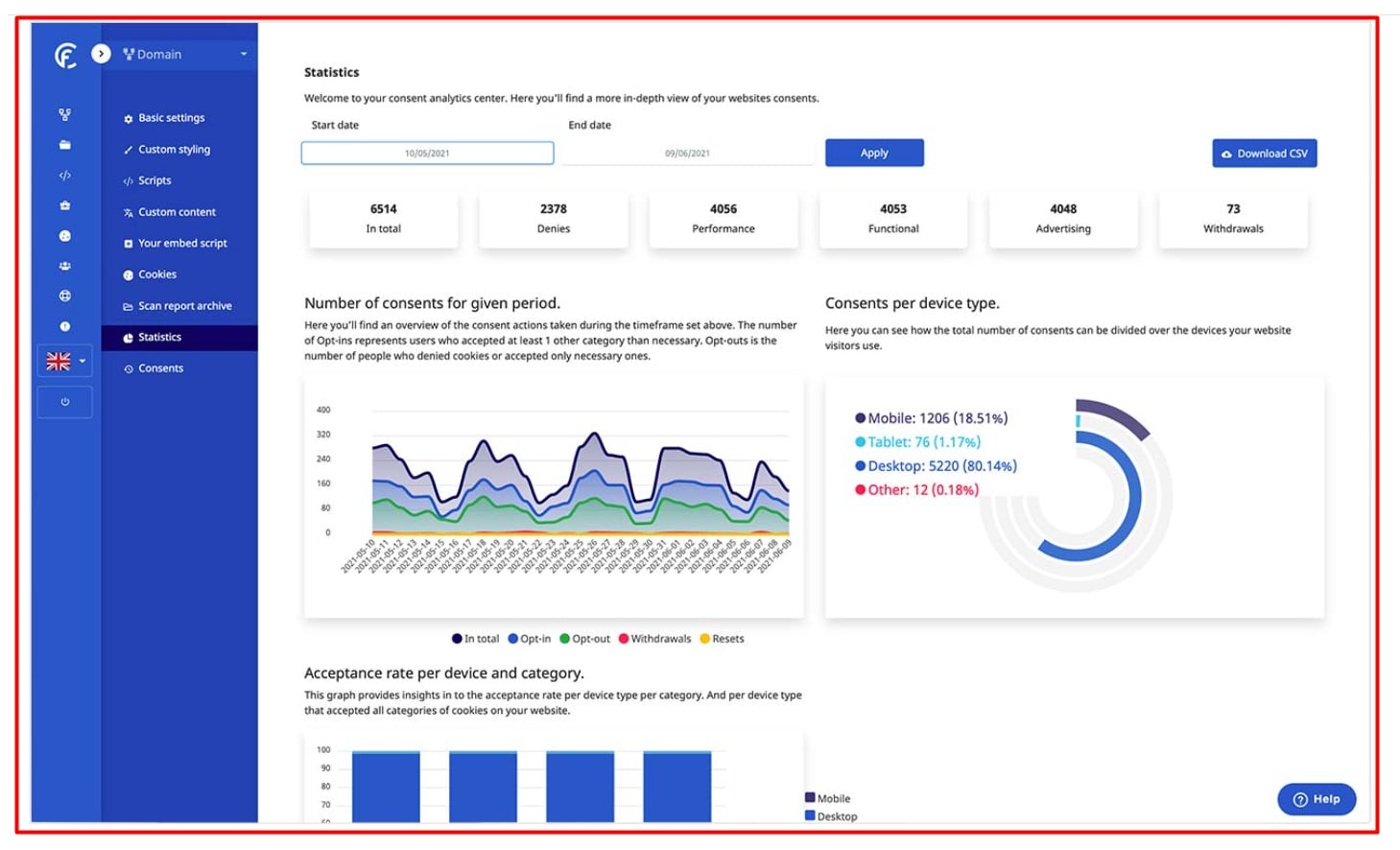1400x850 pixels.
Task: Click the folder icon in the narrow rail
Action: pos(64,145)
